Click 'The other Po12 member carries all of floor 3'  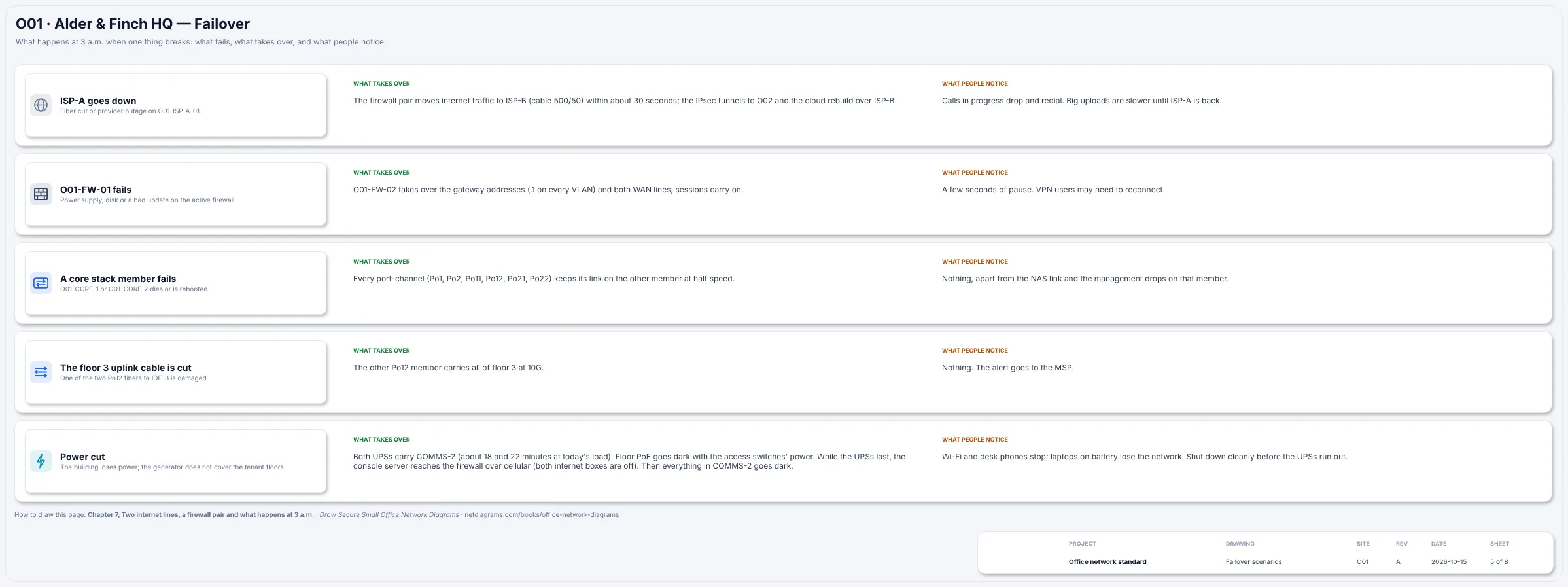(x=448, y=368)
